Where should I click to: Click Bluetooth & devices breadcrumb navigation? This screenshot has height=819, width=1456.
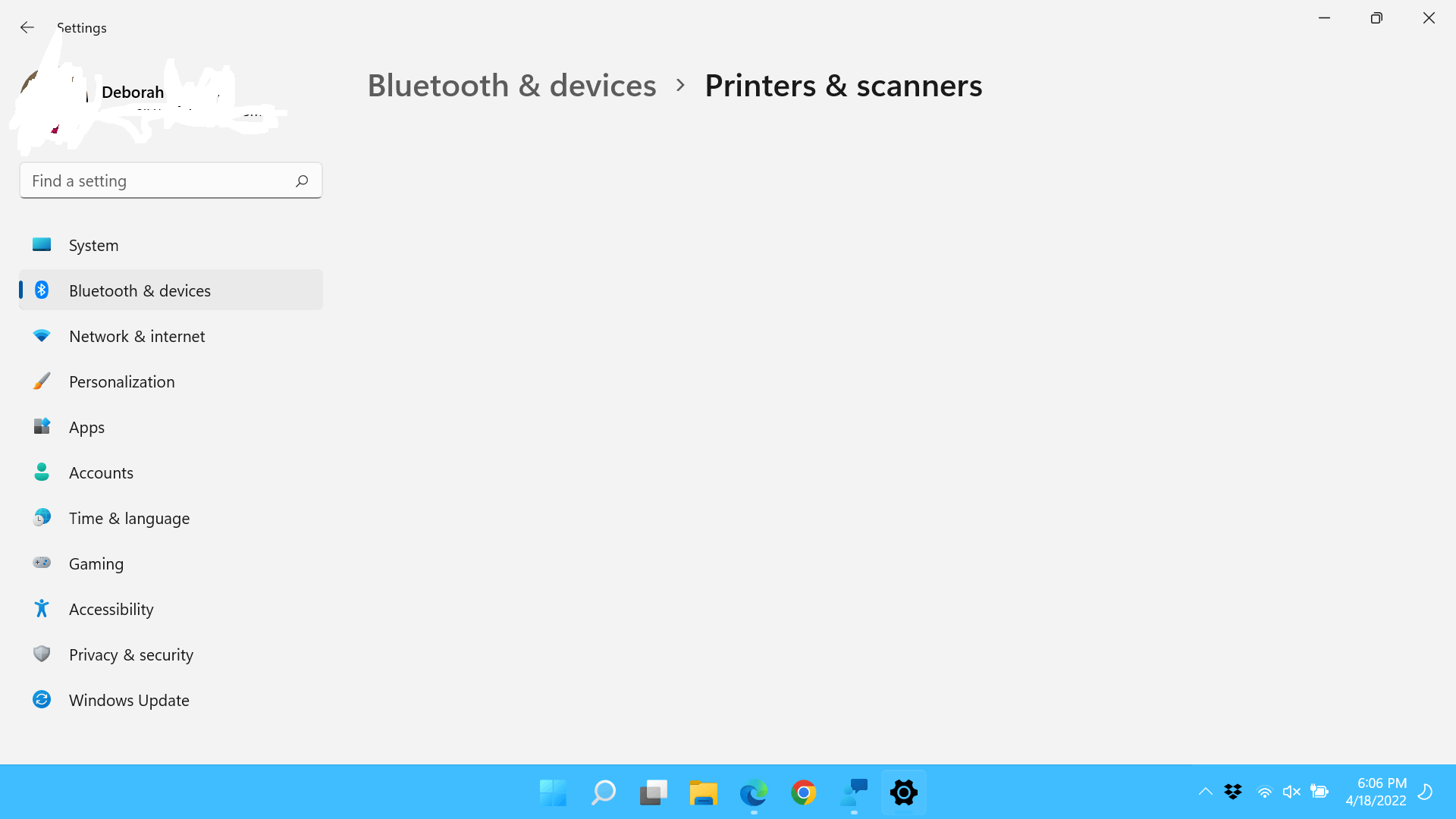(512, 85)
